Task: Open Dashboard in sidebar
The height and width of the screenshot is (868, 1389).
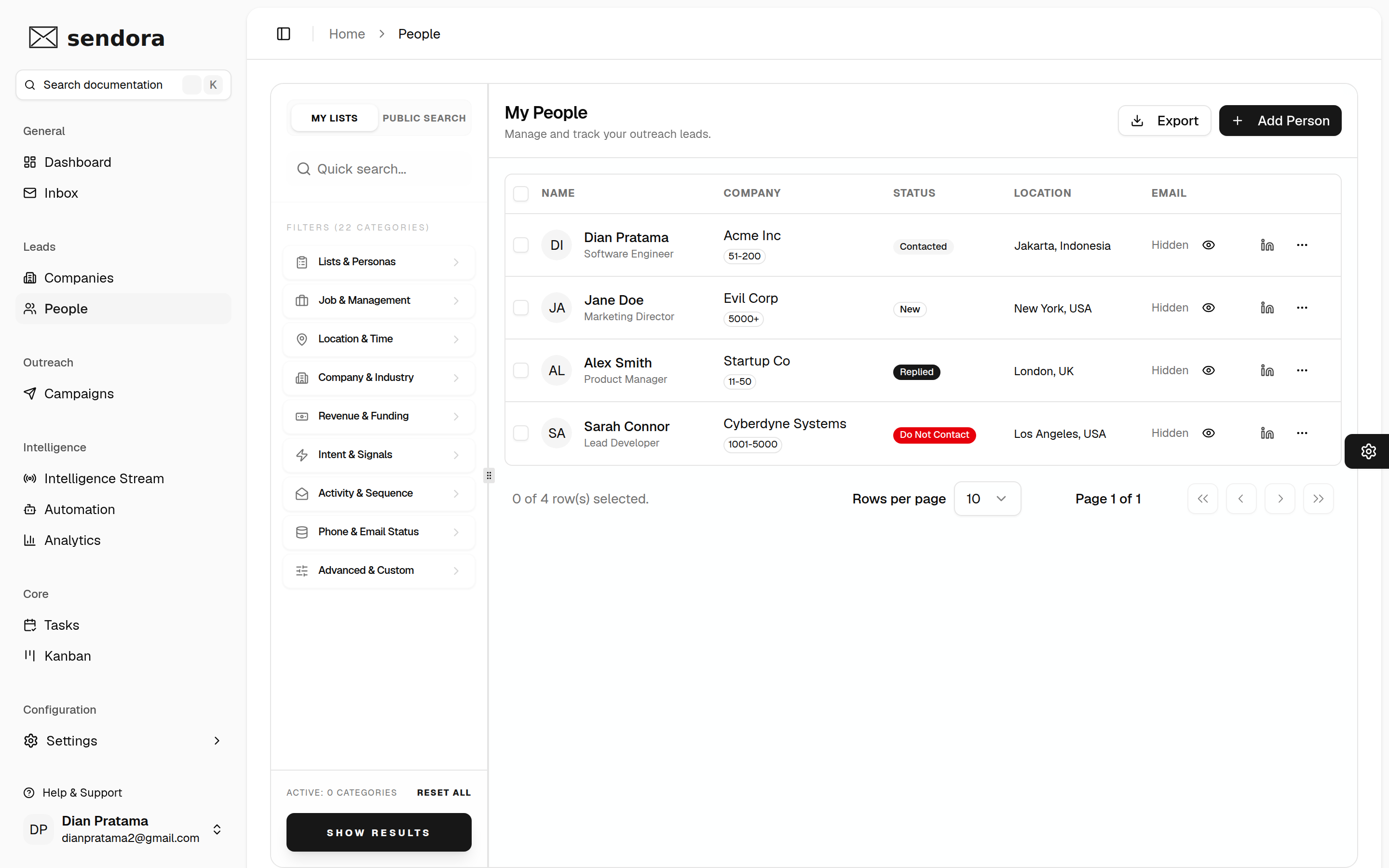Action: (x=123, y=162)
